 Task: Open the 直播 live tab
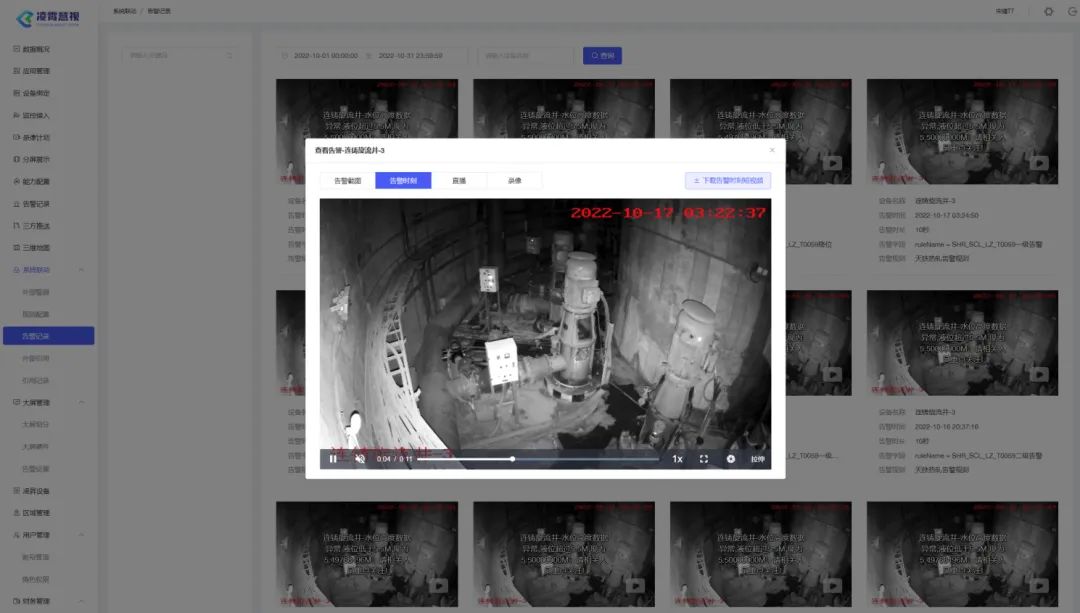point(459,180)
